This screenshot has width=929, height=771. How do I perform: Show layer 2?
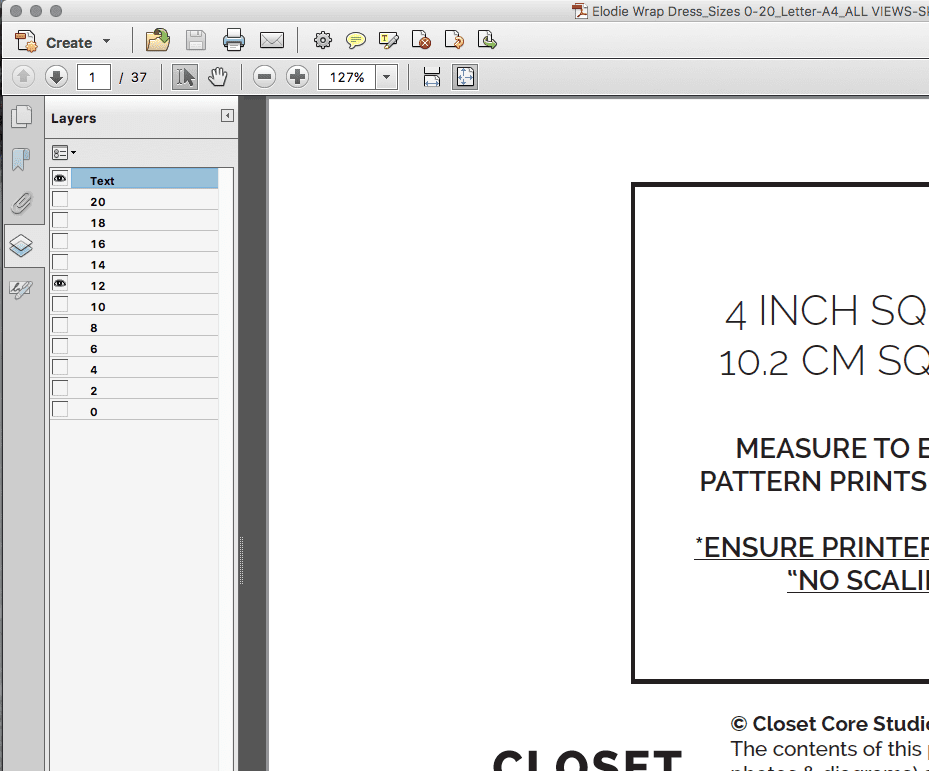click(60, 388)
